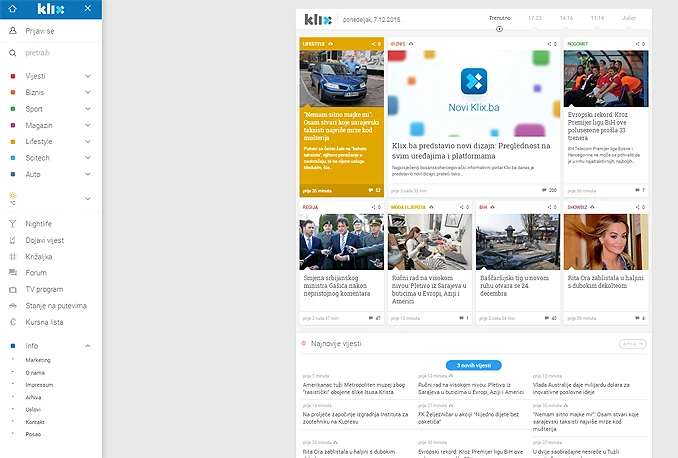This screenshot has width=678, height=458.
Task: Expand the Auto submenu chevron
Action: (x=88, y=174)
